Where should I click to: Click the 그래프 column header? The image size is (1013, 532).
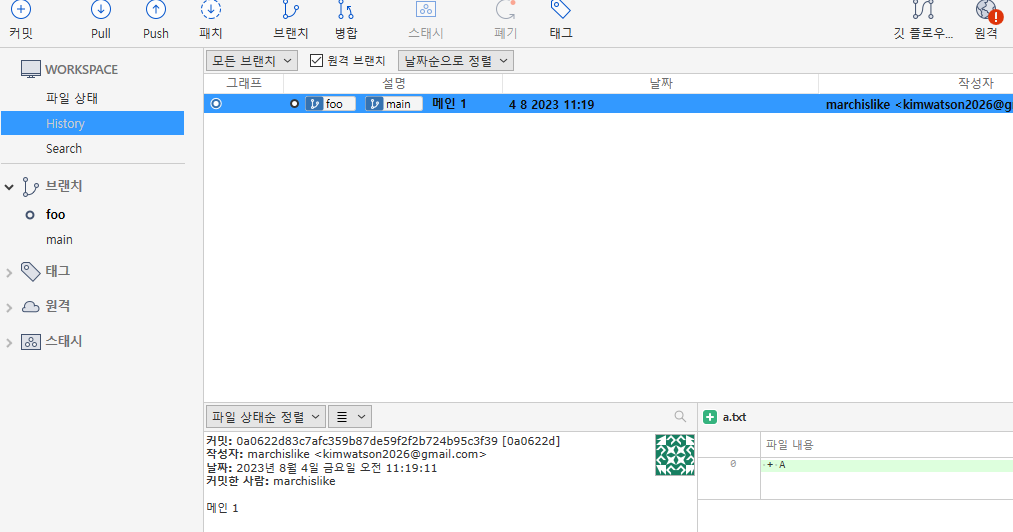point(244,83)
